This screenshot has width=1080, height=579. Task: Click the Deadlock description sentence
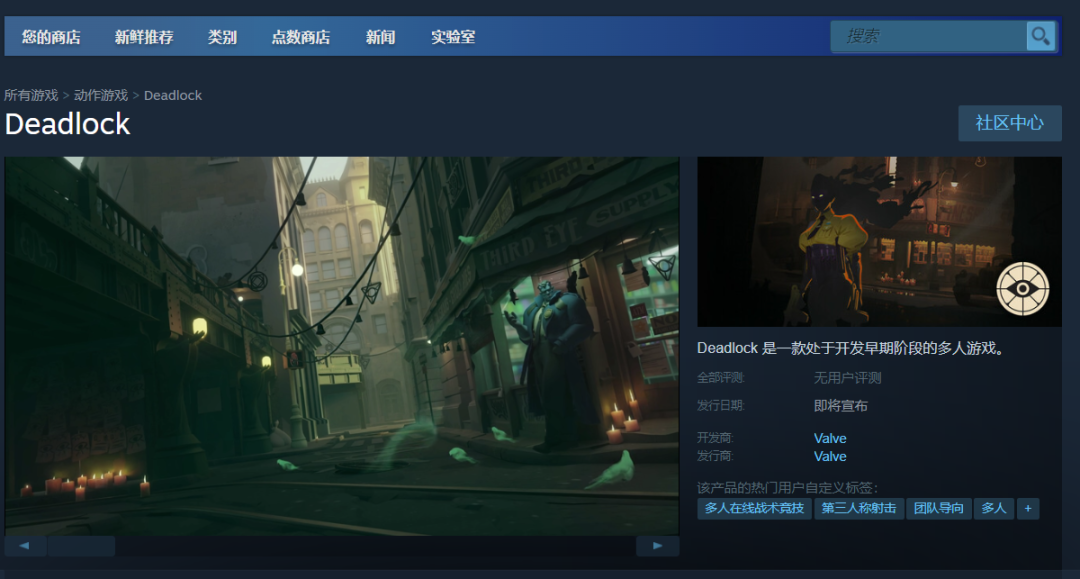pyautogui.click(x=851, y=348)
